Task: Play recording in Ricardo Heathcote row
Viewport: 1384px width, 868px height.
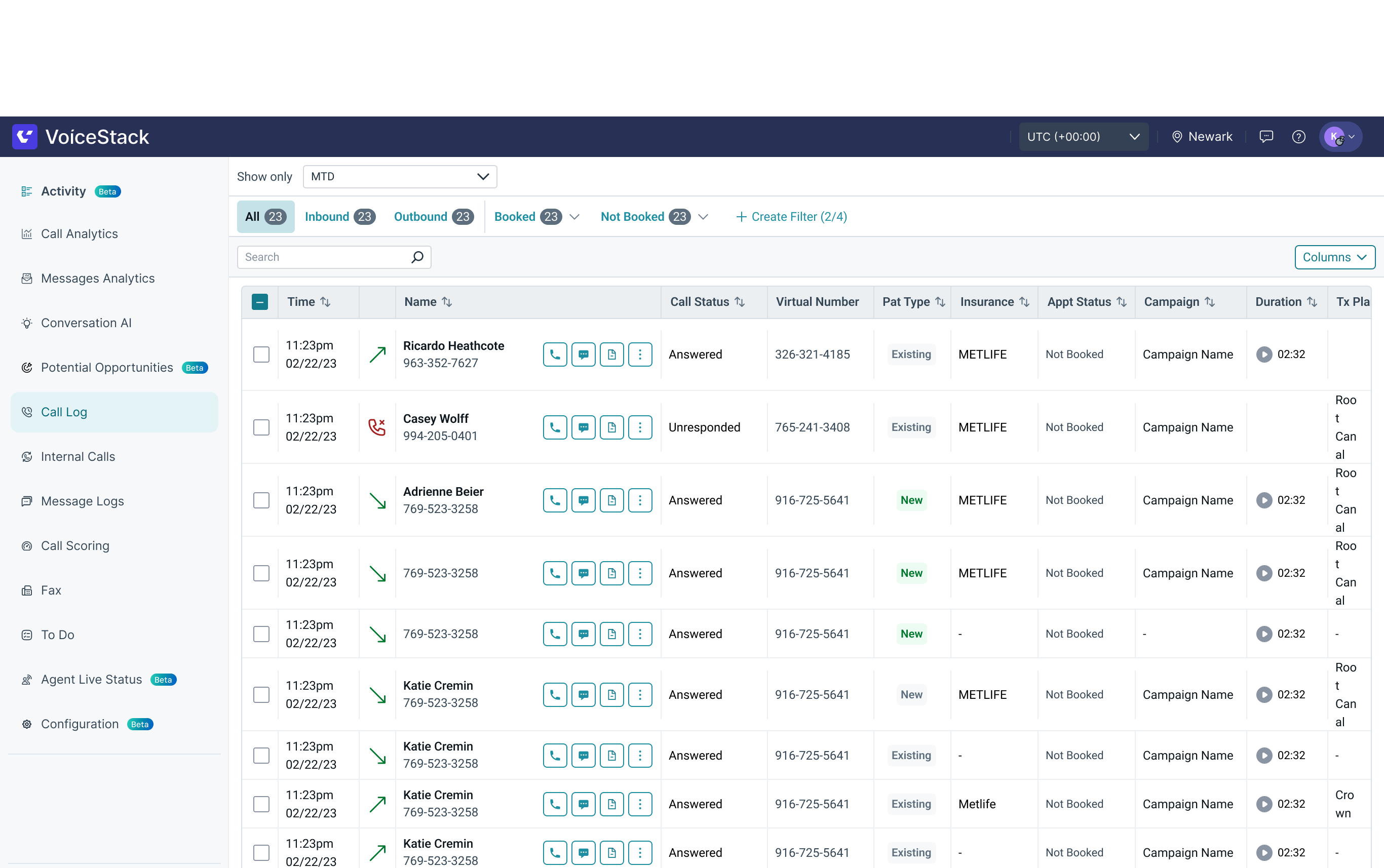Action: coord(1263,354)
